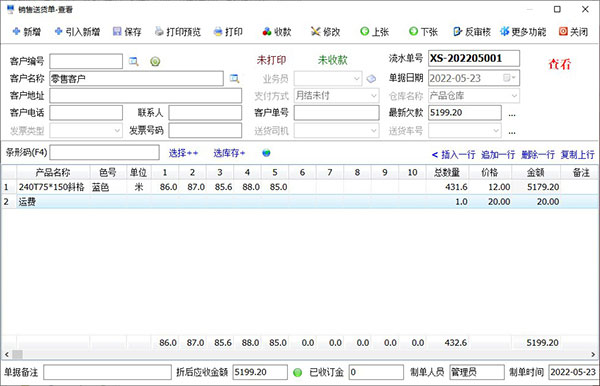The height and width of the screenshot is (386, 600).
Task: Click the 联系人 input field
Action: click(205, 113)
